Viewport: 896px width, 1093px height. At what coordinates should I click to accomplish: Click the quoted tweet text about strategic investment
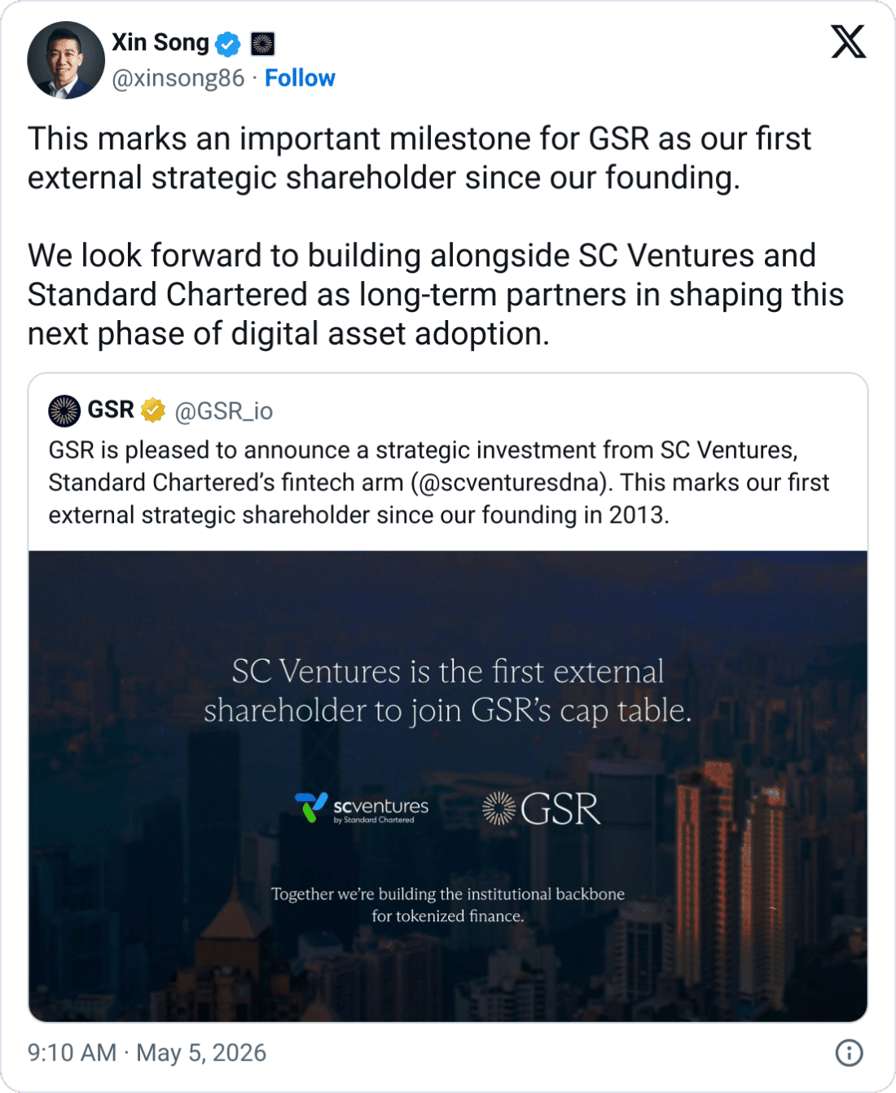pyautogui.click(x=439, y=482)
